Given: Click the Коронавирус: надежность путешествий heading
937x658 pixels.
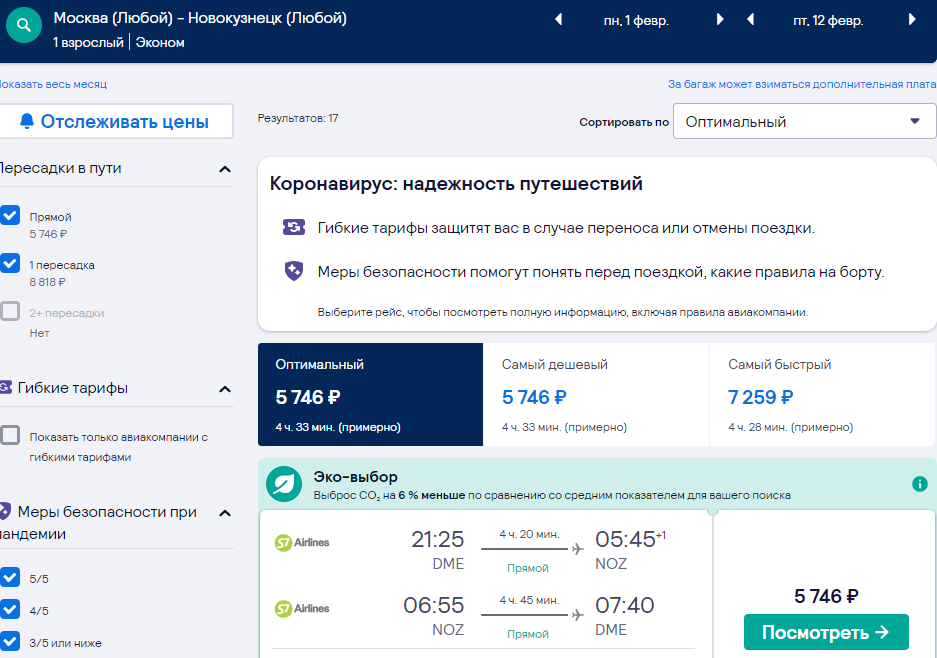Looking at the screenshot, I should click(456, 183).
